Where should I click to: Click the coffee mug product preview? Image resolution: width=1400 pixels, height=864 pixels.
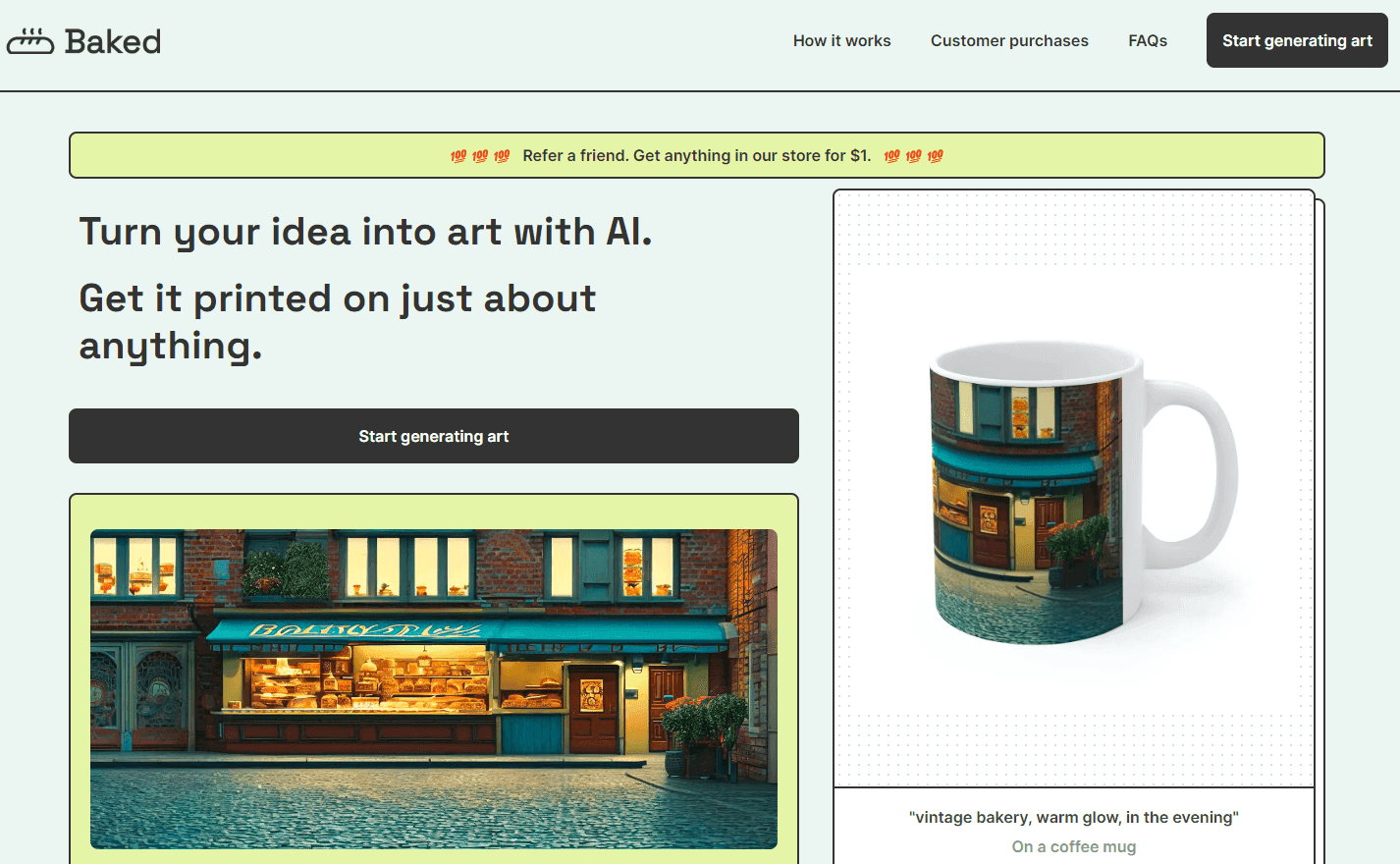point(1074,489)
